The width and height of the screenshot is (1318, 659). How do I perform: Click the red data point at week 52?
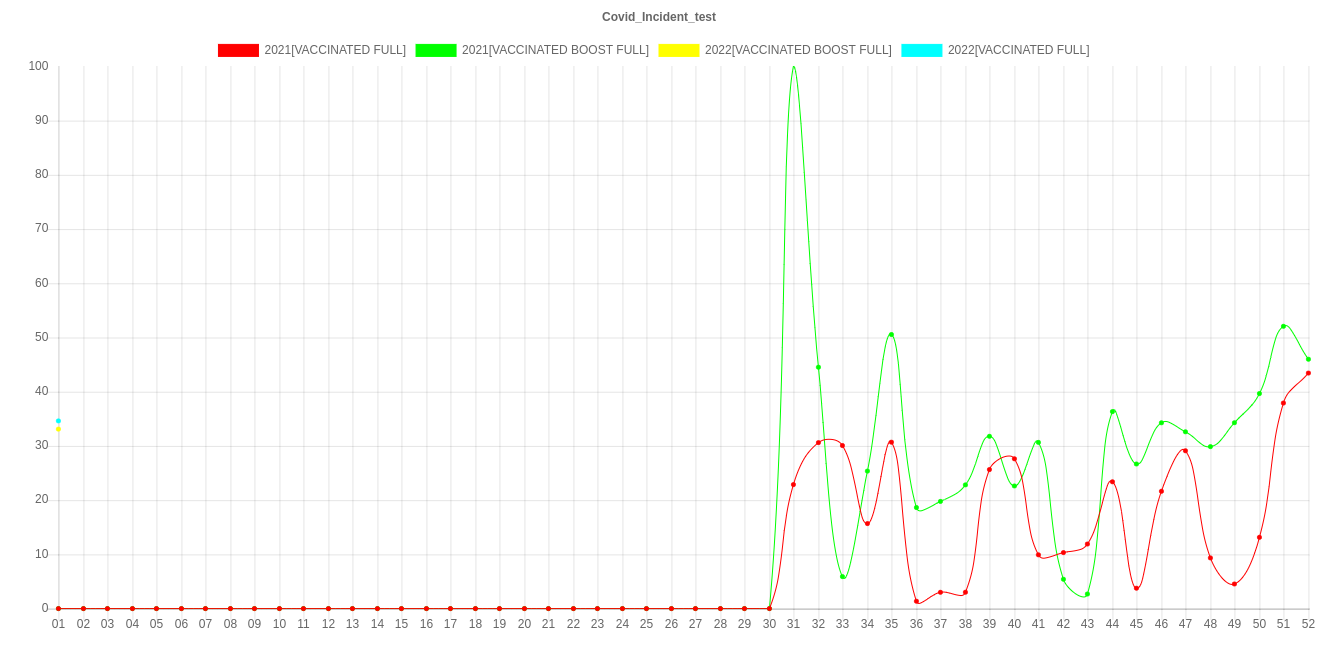point(1308,373)
